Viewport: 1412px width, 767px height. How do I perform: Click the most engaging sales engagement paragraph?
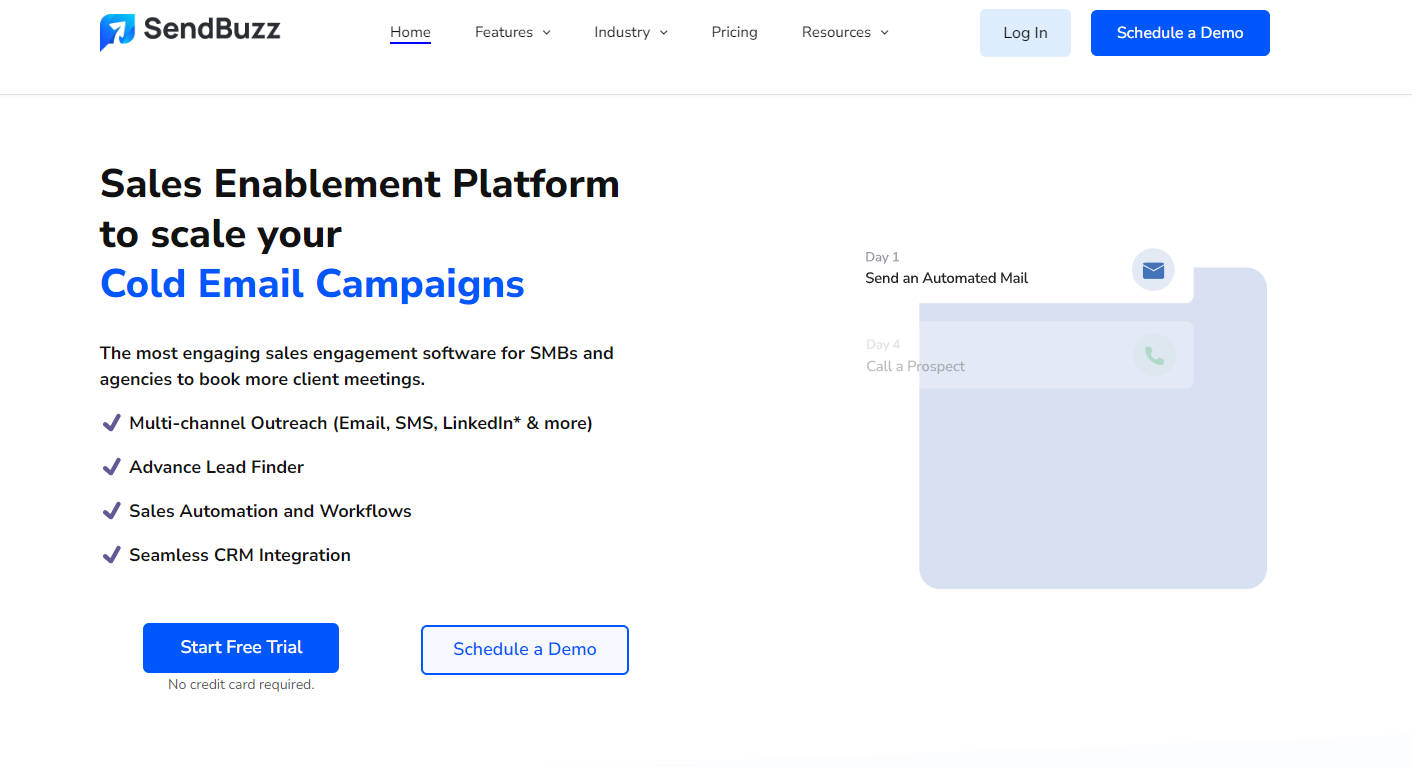coord(357,366)
